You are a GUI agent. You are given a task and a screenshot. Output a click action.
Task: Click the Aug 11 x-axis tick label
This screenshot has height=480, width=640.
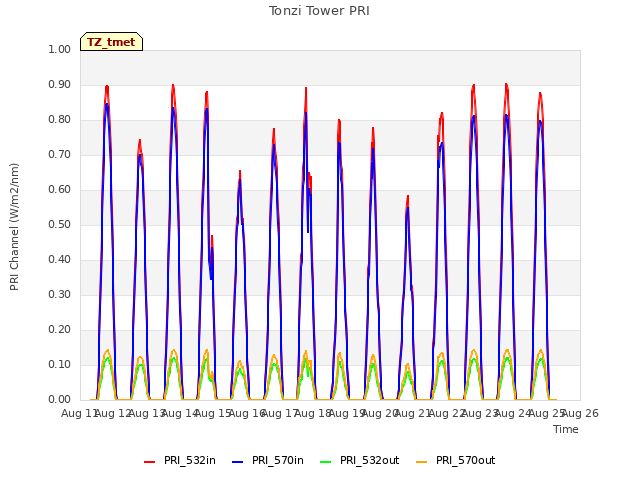click(x=78, y=413)
